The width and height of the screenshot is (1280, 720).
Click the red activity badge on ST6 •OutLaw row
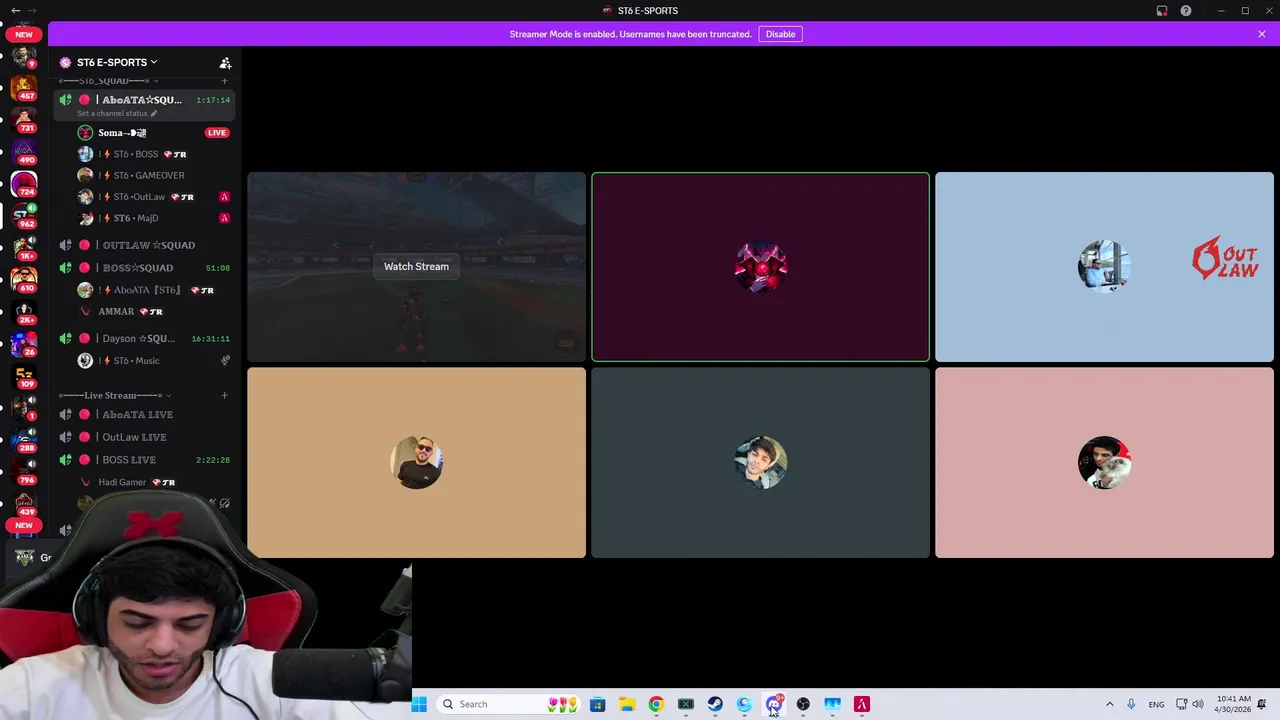(224, 197)
